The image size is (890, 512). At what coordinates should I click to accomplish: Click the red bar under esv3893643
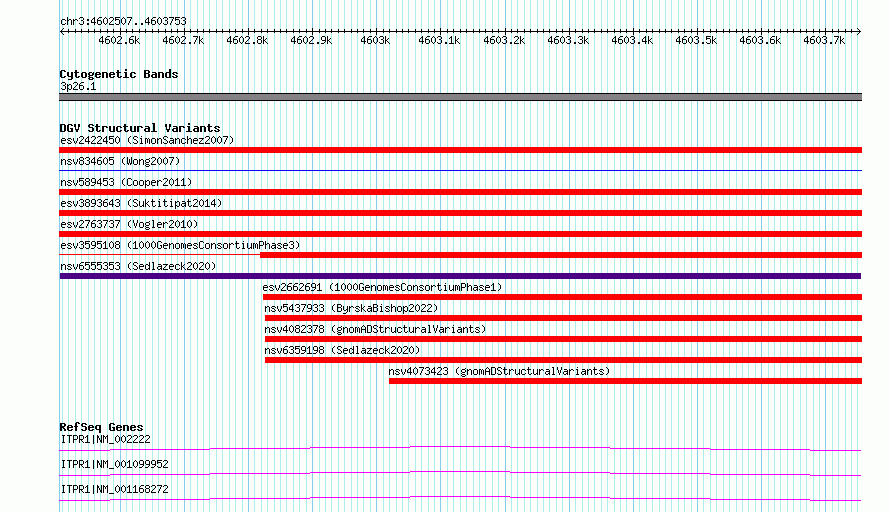pyautogui.click(x=460, y=213)
